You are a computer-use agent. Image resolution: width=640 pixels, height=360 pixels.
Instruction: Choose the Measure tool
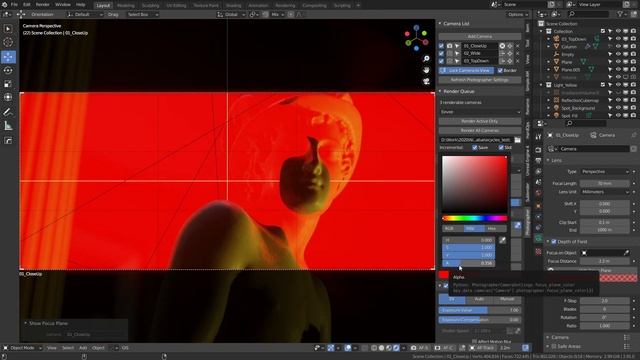[x=8, y=126]
